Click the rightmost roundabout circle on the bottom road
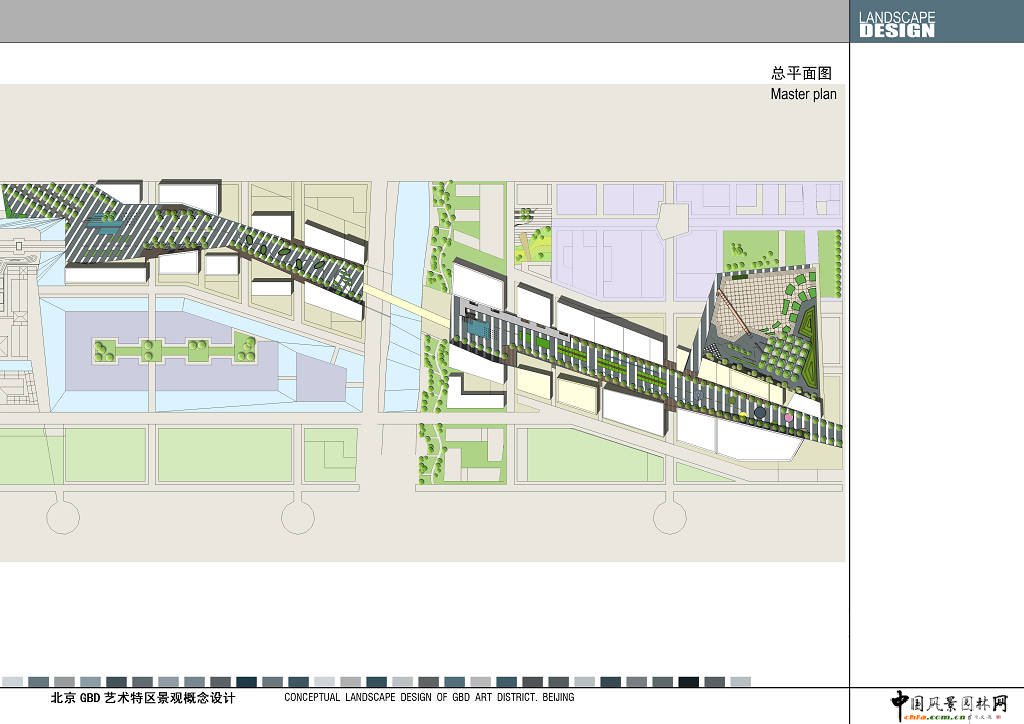This screenshot has width=1024, height=724. pos(669,517)
